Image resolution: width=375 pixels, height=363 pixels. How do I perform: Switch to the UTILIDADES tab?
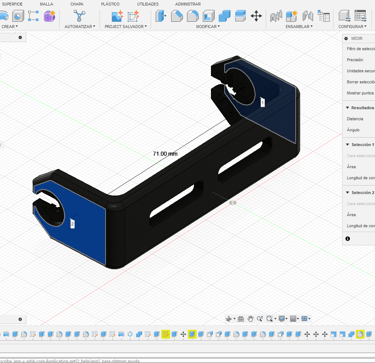point(148,4)
